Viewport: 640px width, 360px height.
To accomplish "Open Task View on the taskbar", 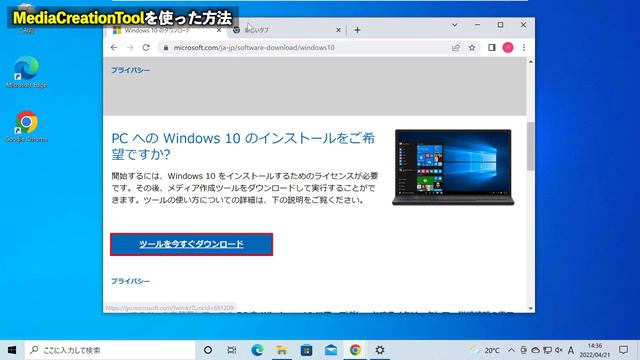I will pos(232,350).
